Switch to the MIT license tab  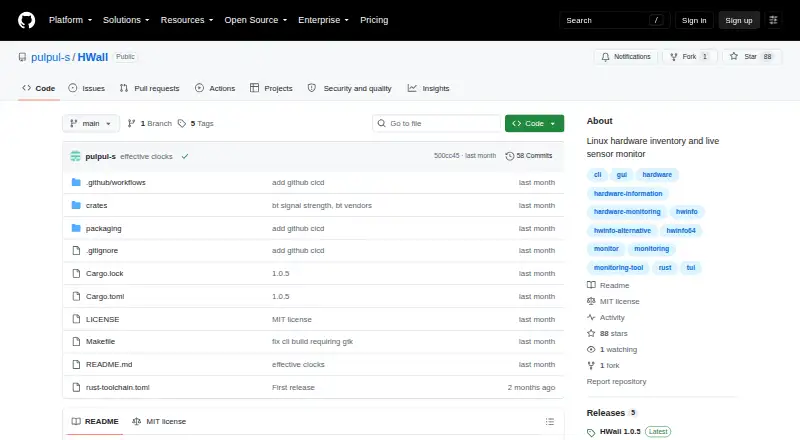pyautogui.click(x=159, y=421)
